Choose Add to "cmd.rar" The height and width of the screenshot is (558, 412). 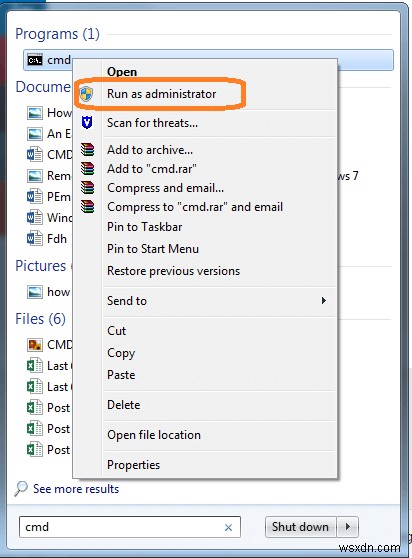152,168
